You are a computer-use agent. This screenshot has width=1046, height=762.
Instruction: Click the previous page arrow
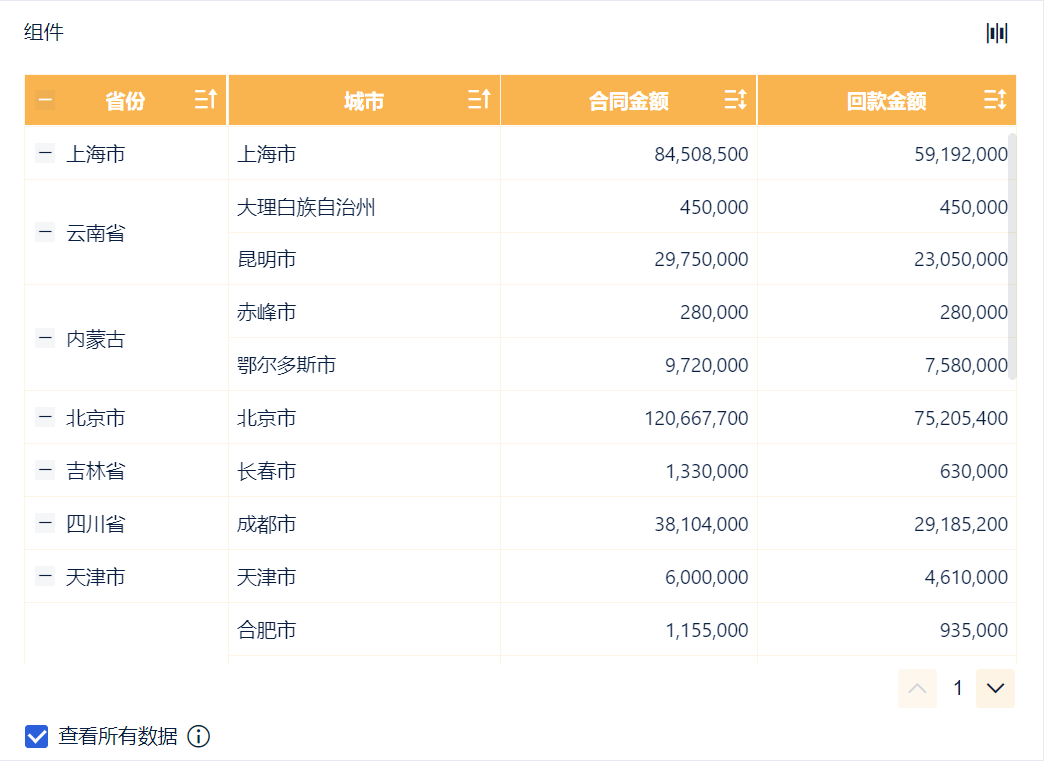(917, 688)
